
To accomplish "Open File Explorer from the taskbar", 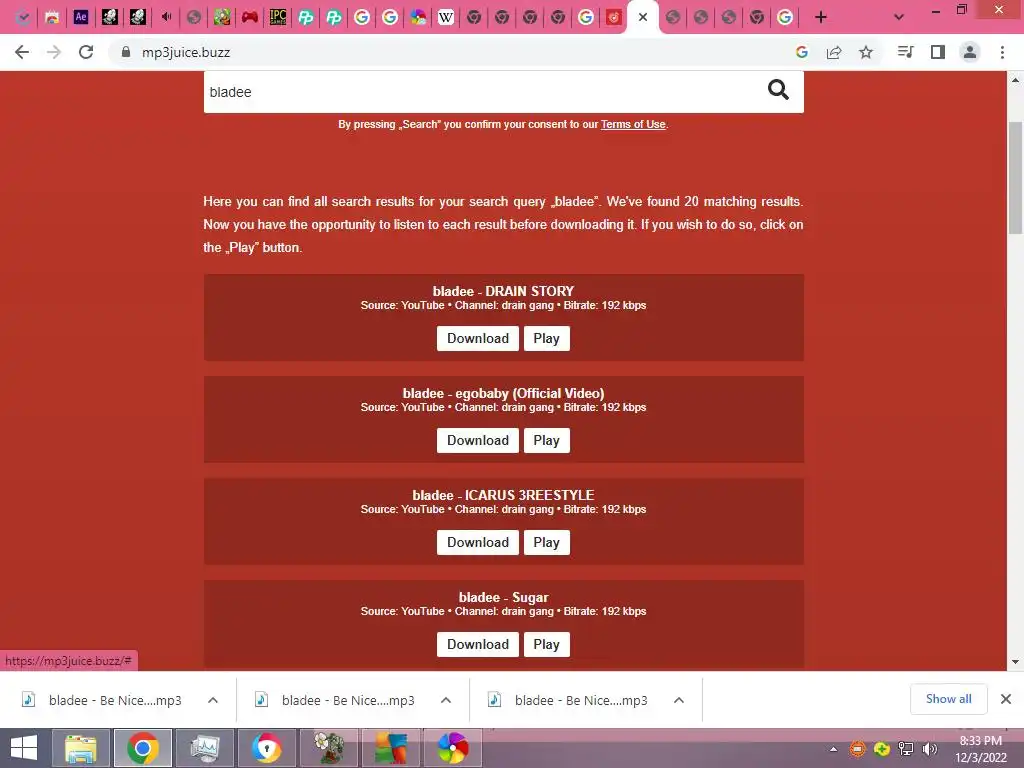I will tap(81, 748).
